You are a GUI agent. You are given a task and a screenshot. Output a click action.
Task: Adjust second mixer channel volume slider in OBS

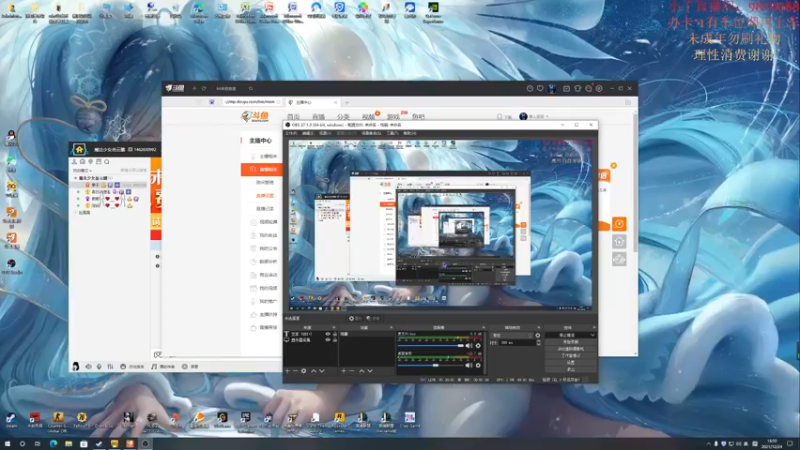pyautogui.click(x=431, y=365)
